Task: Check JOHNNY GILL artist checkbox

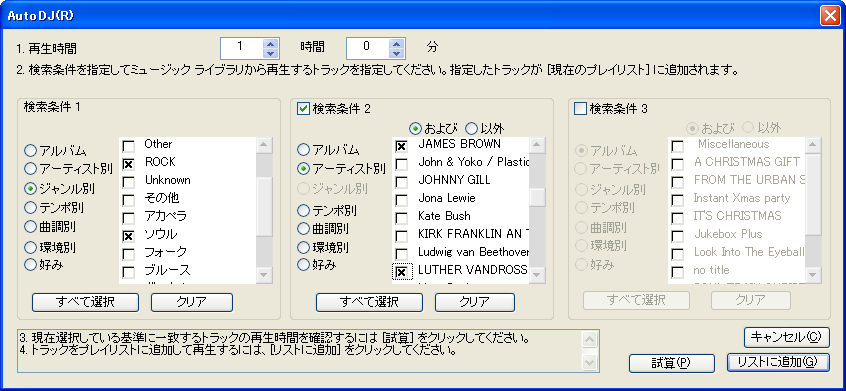Action: click(401, 182)
